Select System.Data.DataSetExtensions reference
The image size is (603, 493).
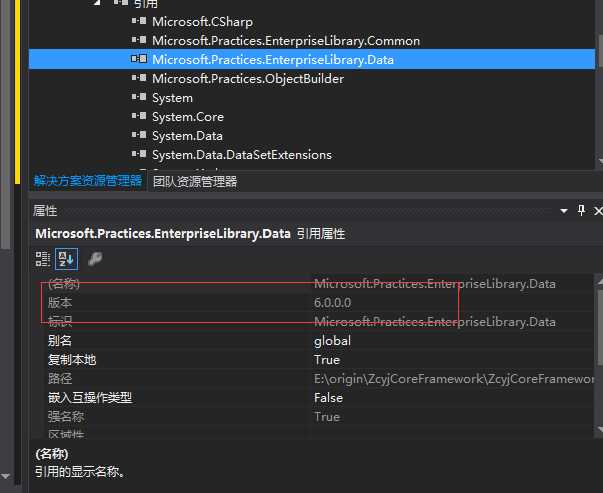[x=242, y=155]
